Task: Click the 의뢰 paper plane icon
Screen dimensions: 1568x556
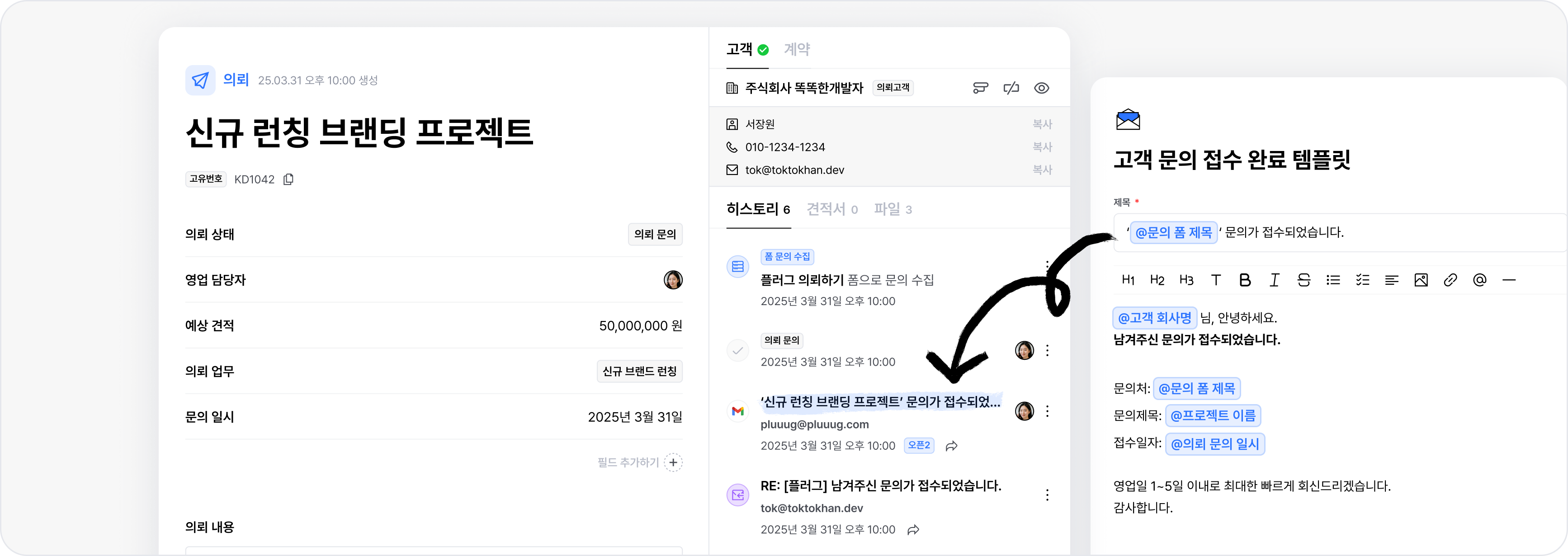Action: [200, 80]
